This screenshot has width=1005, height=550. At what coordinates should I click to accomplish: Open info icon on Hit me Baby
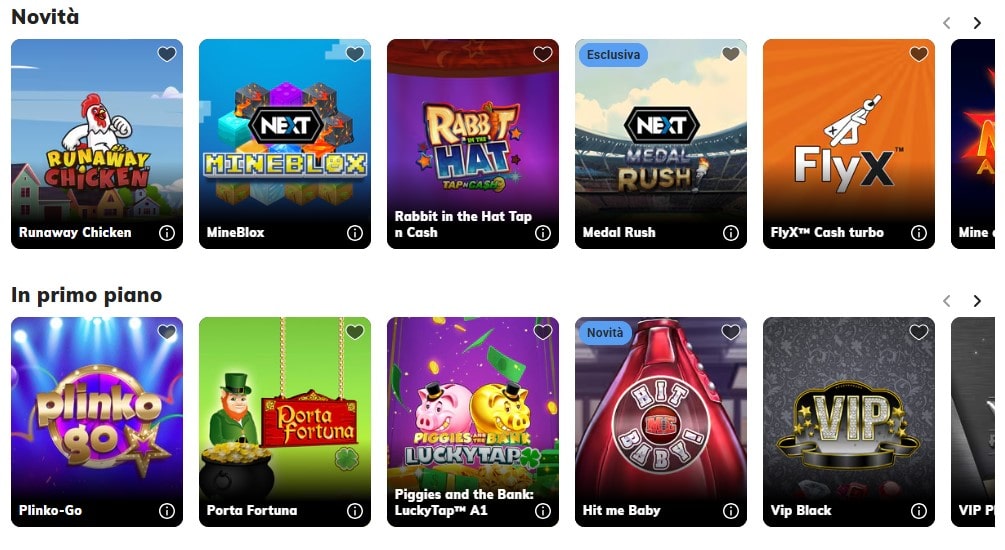731,511
